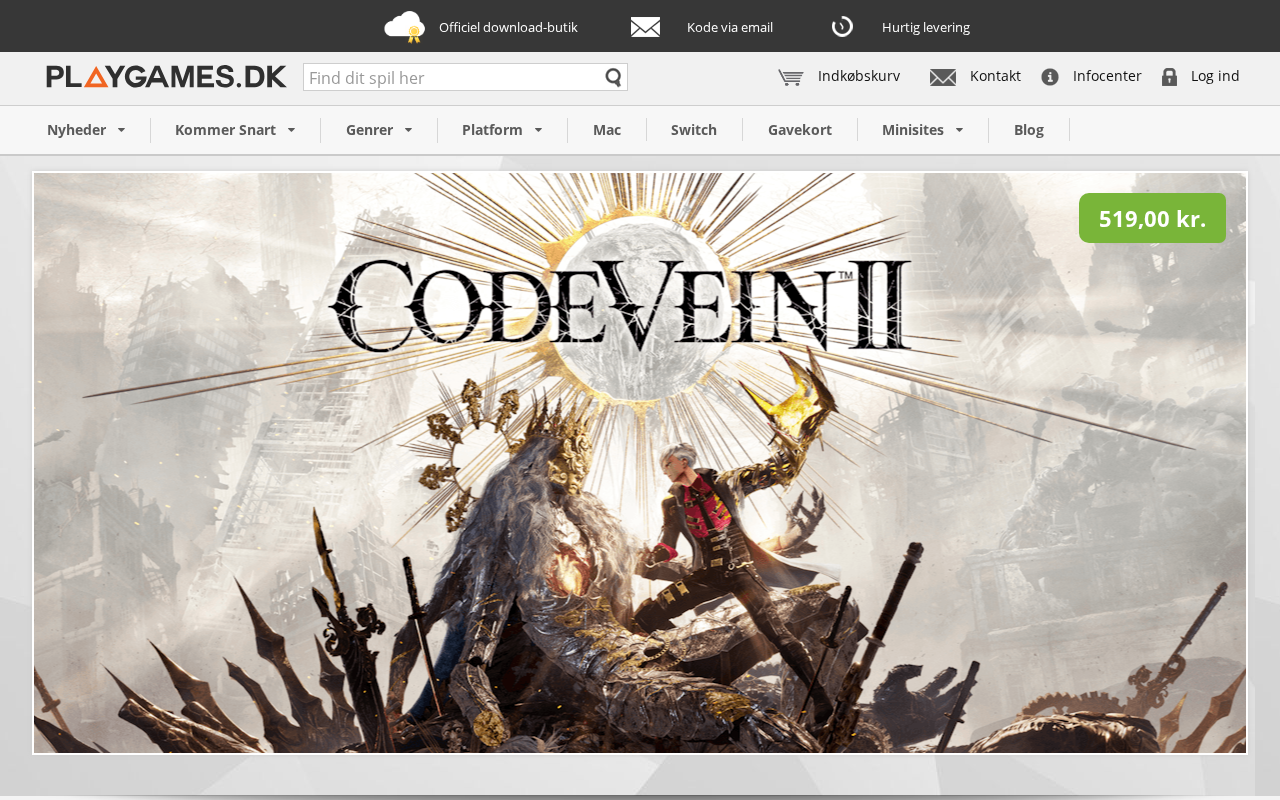The image size is (1280, 800).
Task: Expand the Minisites dropdown arrow
Action: click(x=959, y=130)
